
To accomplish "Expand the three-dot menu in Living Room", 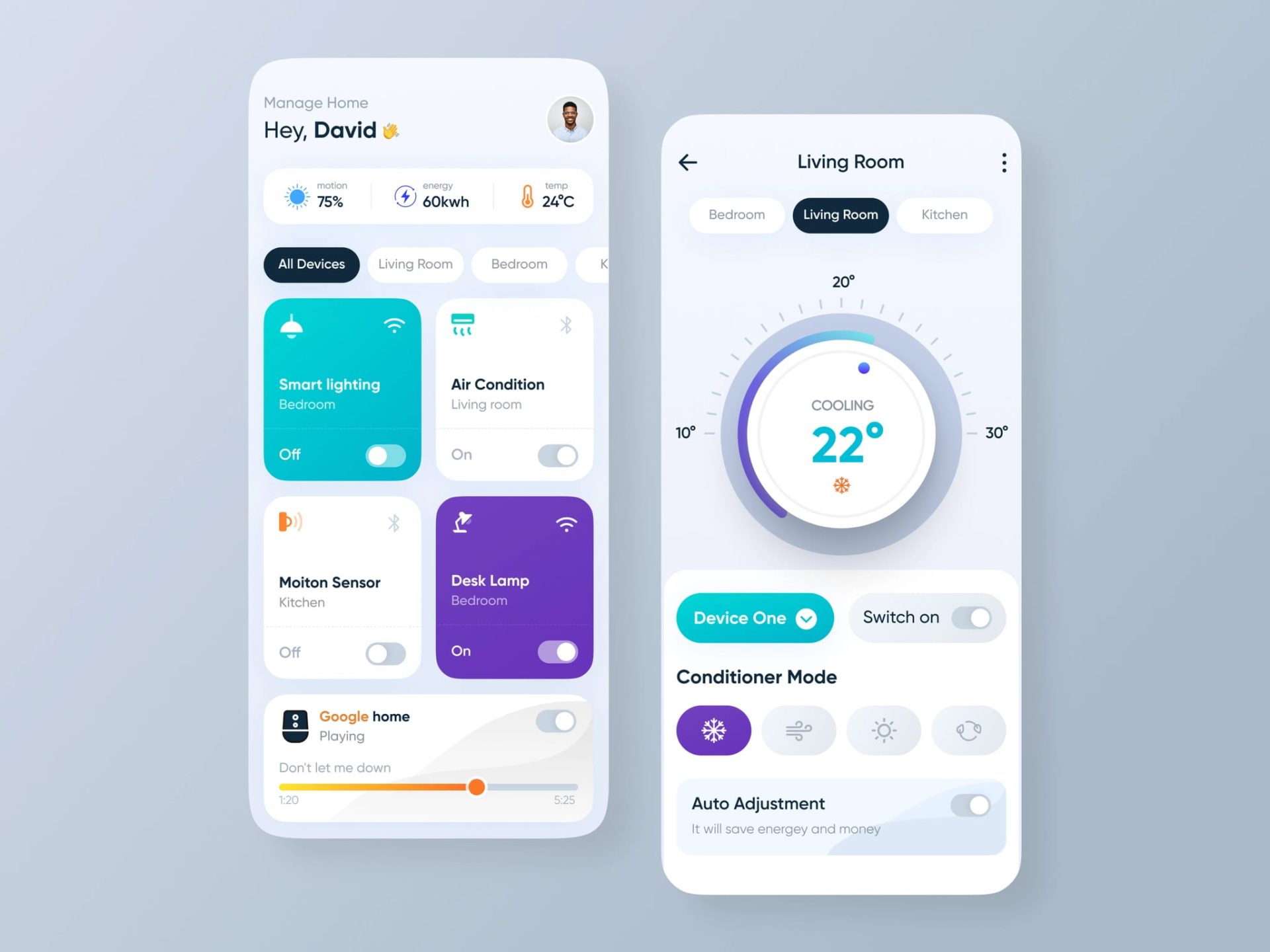I will pyautogui.click(x=1004, y=162).
